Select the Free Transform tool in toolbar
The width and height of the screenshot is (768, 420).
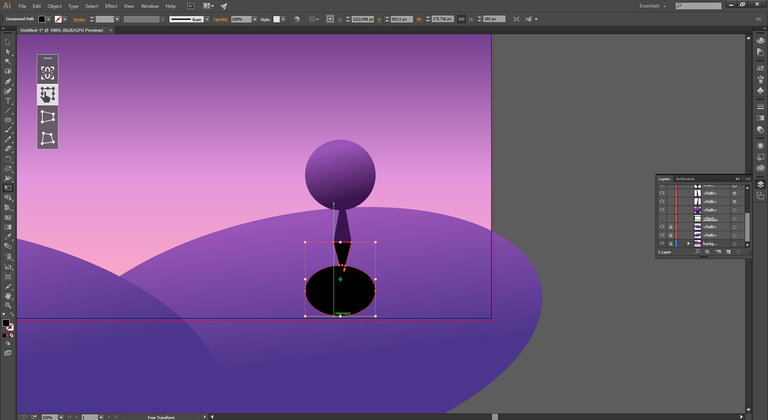click(x=8, y=188)
